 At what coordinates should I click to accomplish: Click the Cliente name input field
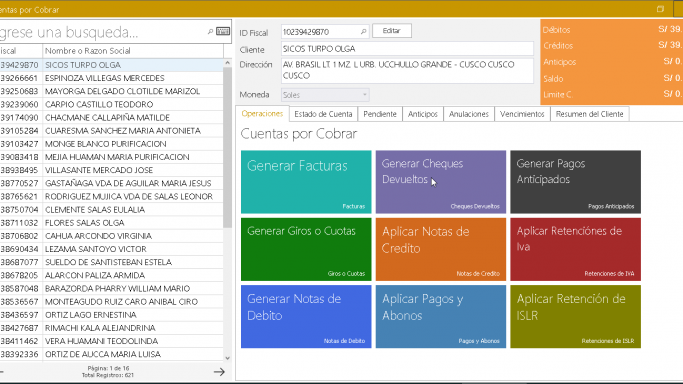(x=407, y=49)
